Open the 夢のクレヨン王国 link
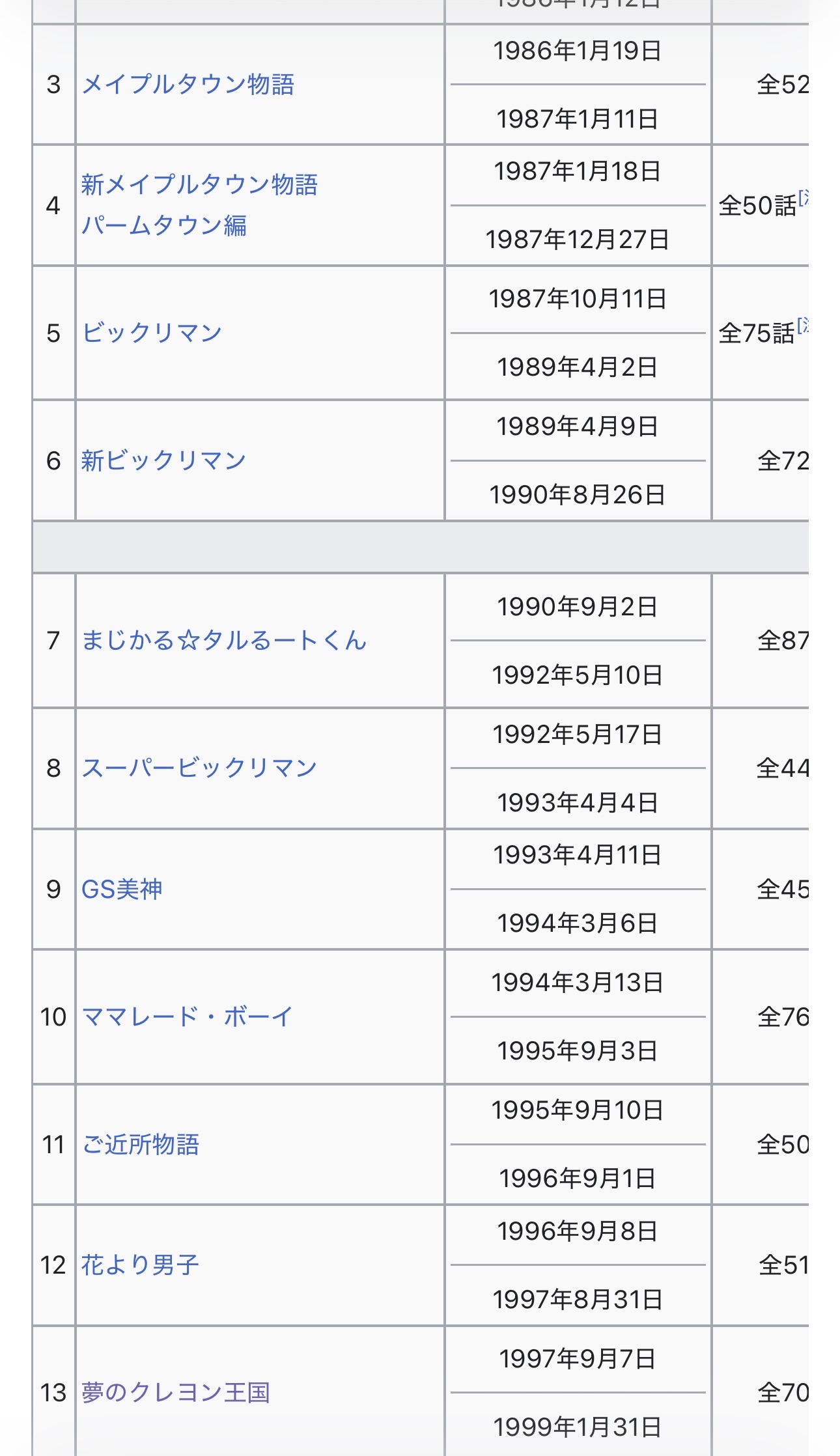This screenshot has height=1456, width=840. (176, 1393)
